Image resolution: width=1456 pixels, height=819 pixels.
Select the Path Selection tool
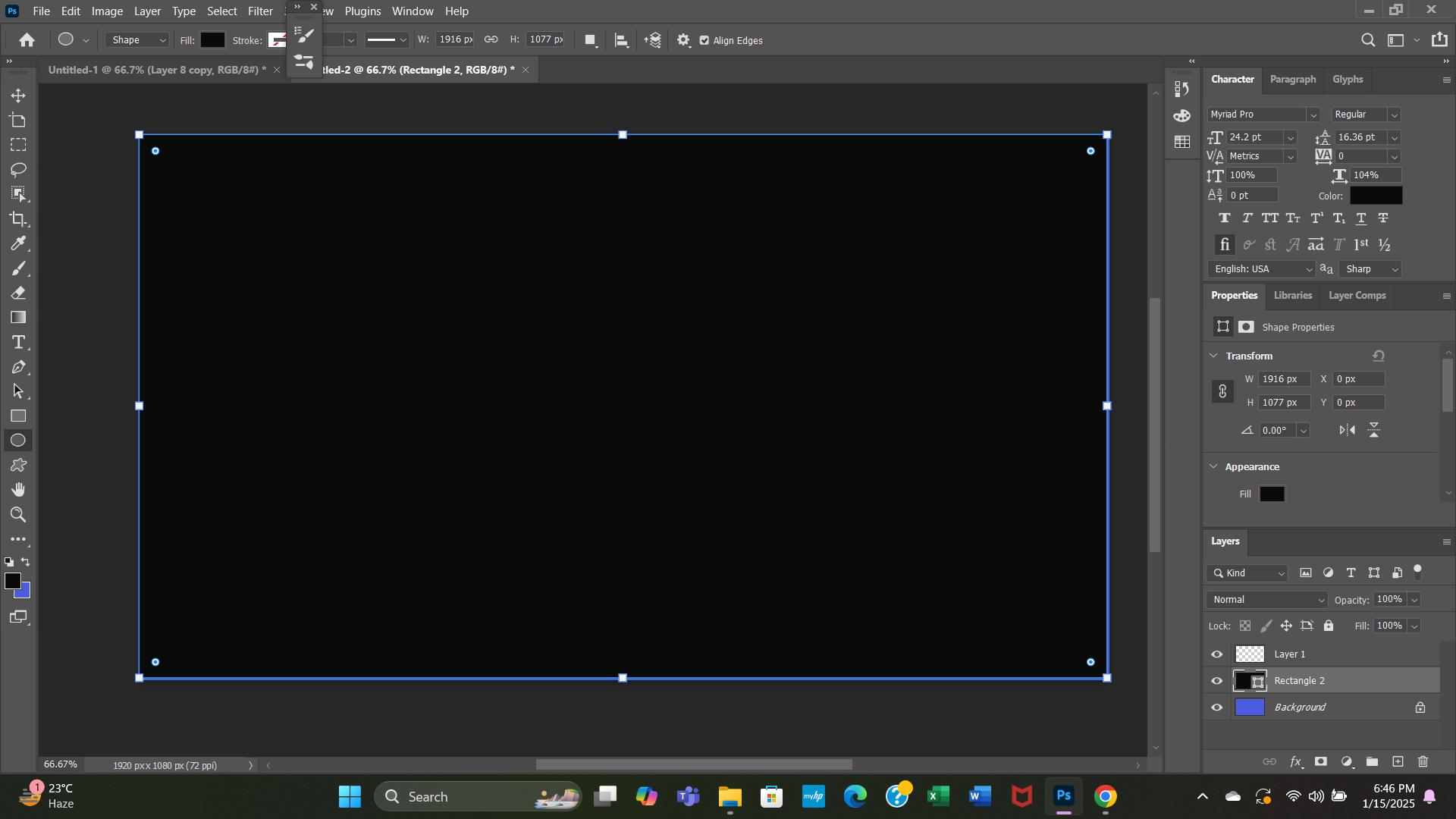(x=18, y=391)
